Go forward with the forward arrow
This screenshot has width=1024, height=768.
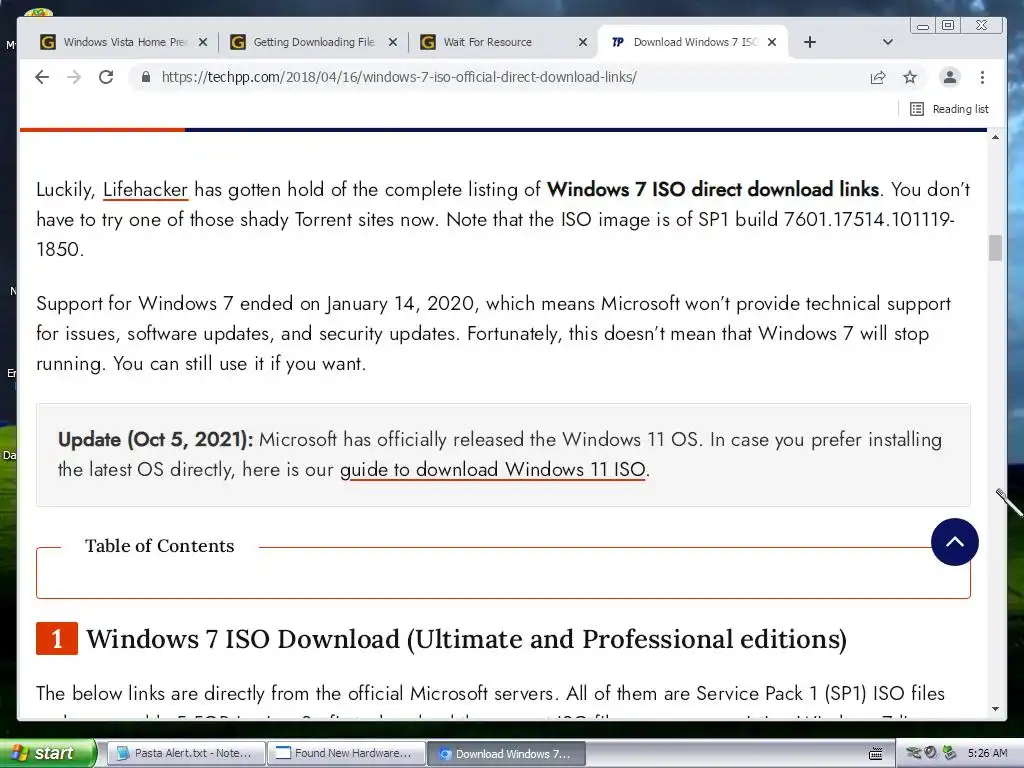[x=74, y=77]
